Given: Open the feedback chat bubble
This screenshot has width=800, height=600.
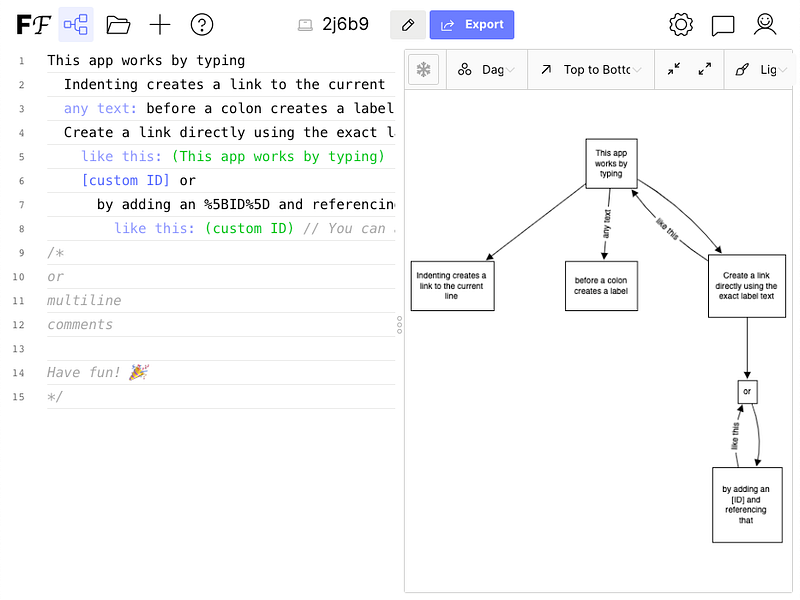Looking at the screenshot, I should [x=723, y=25].
